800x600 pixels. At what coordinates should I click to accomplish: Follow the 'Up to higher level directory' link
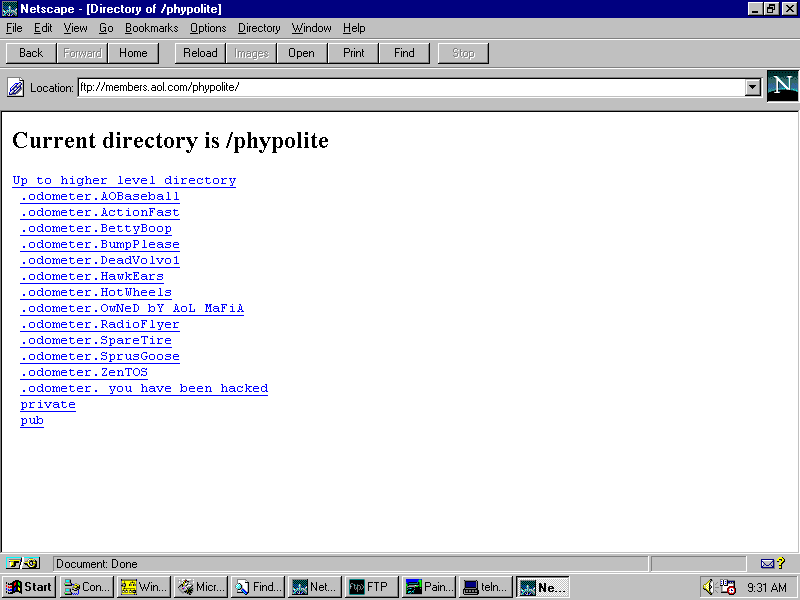coord(124,181)
